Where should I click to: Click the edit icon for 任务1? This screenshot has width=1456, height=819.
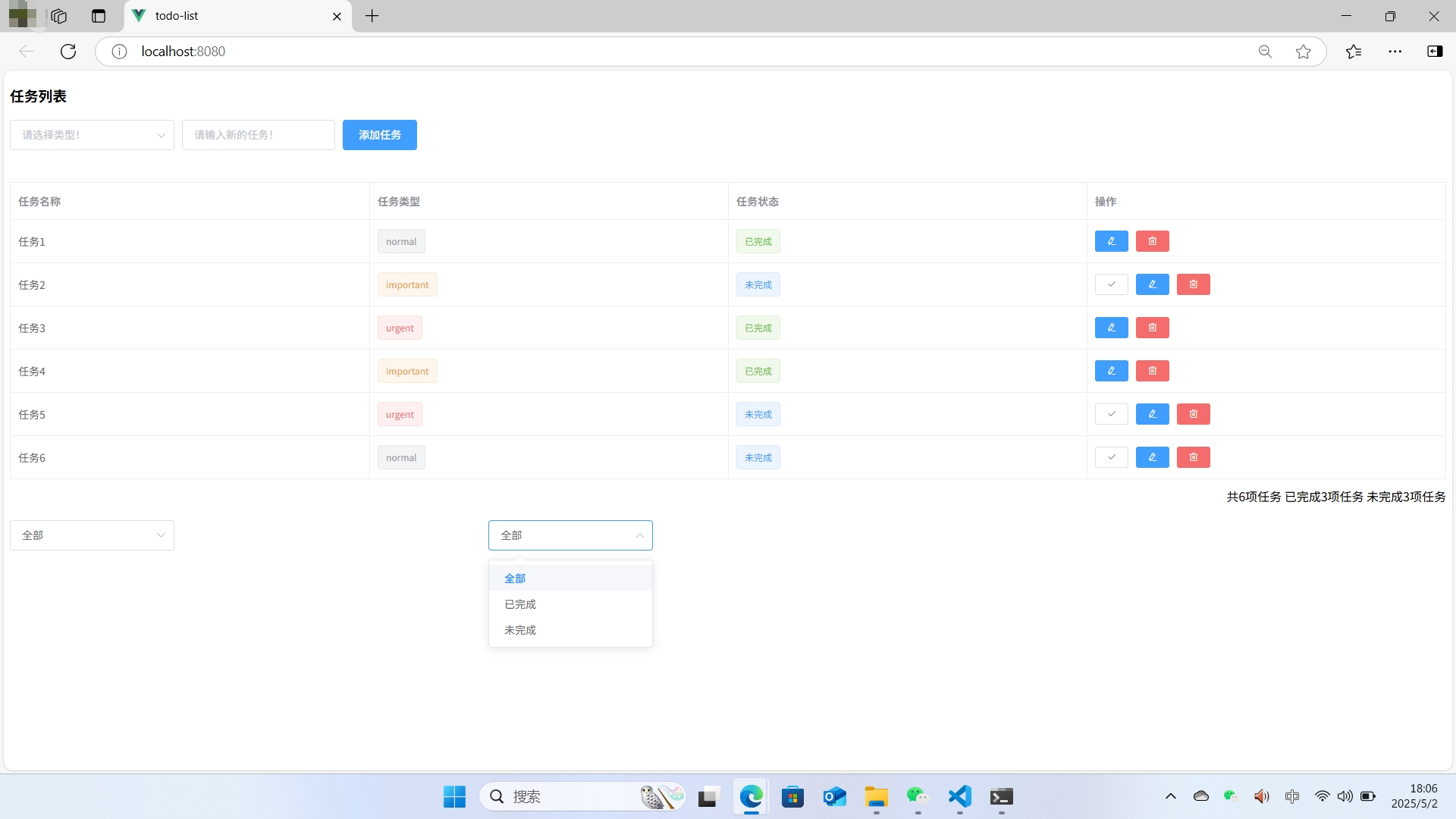click(x=1111, y=241)
